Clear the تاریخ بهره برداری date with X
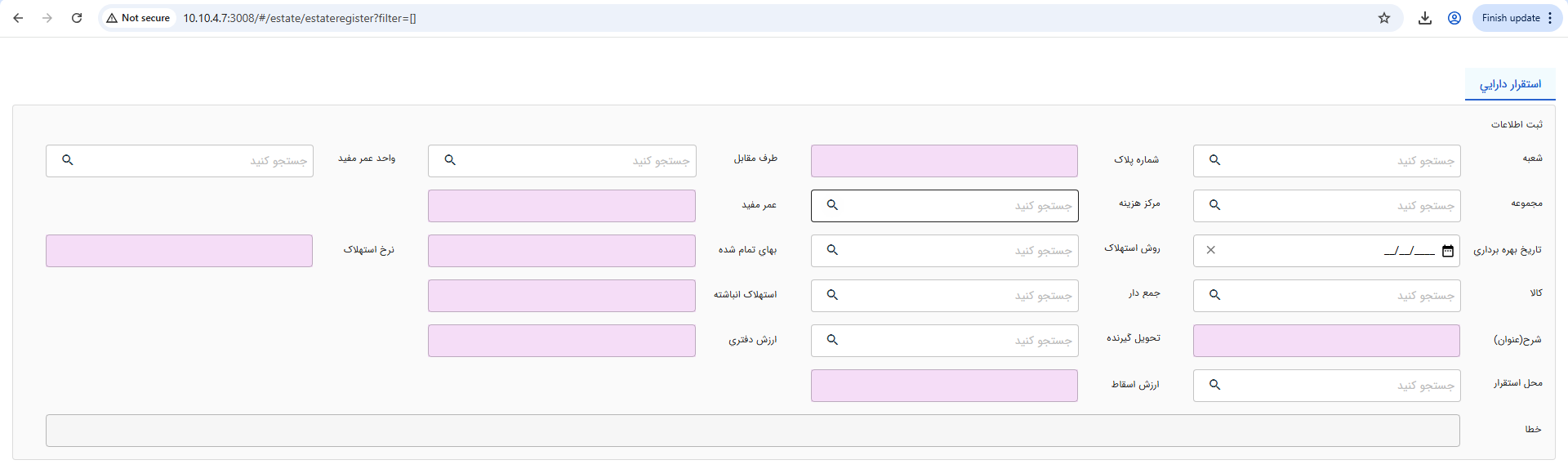The height and width of the screenshot is (469, 1568). point(1211,250)
